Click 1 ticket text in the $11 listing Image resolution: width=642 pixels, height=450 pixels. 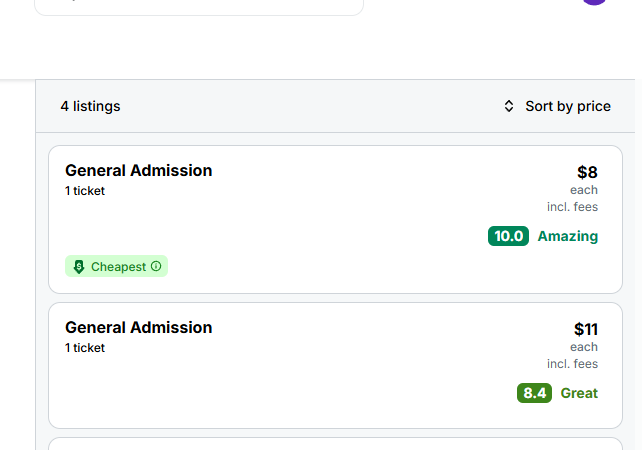click(85, 348)
